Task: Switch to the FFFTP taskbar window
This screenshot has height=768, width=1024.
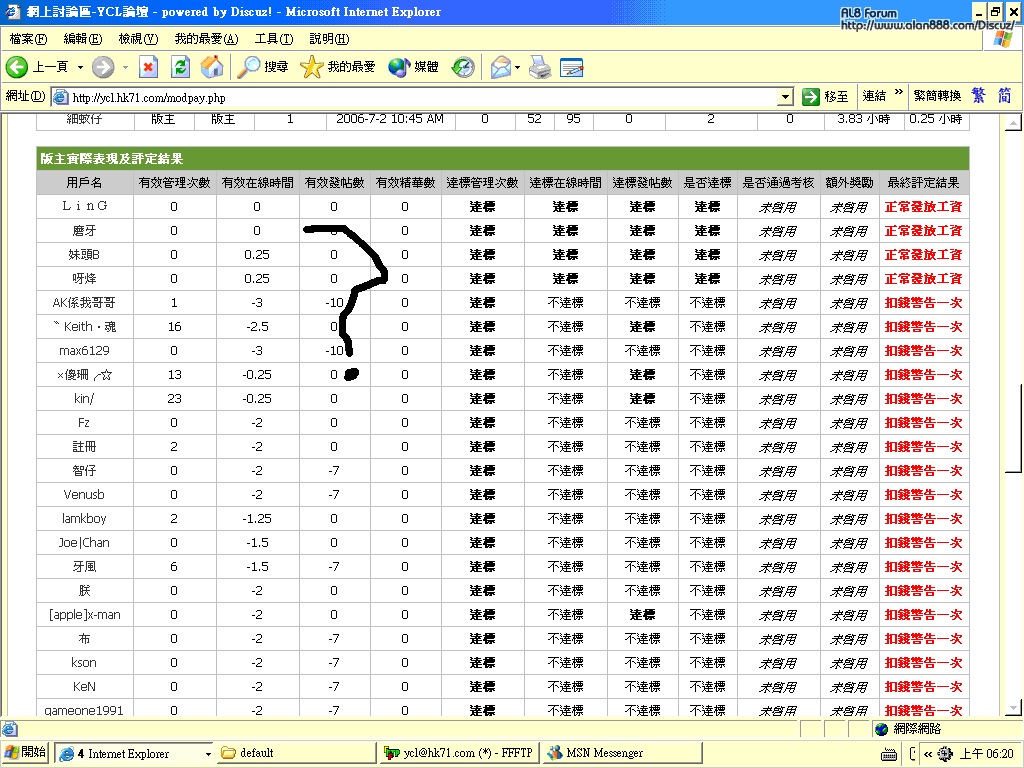Action: [458, 753]
